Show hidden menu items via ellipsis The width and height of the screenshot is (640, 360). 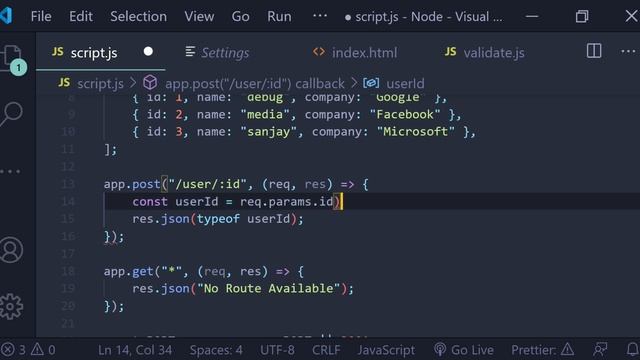320,16
